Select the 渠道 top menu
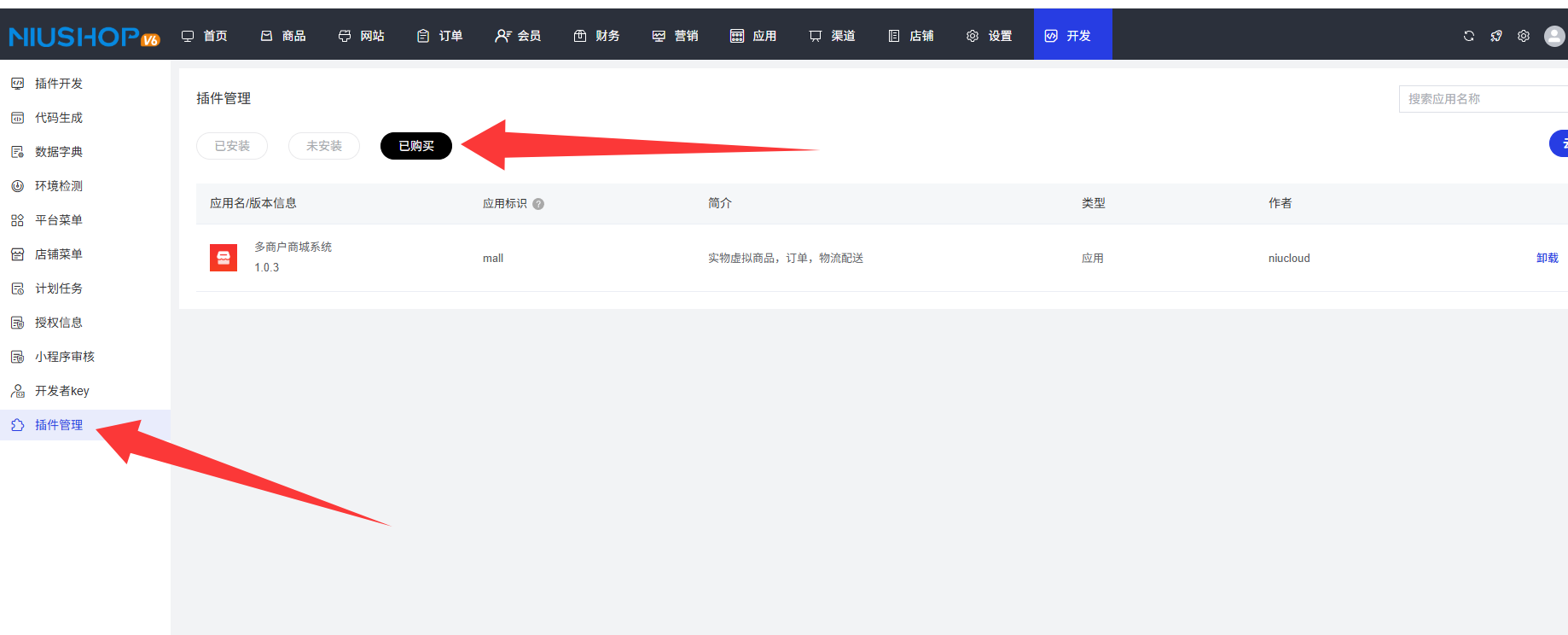 click(833, 36)
